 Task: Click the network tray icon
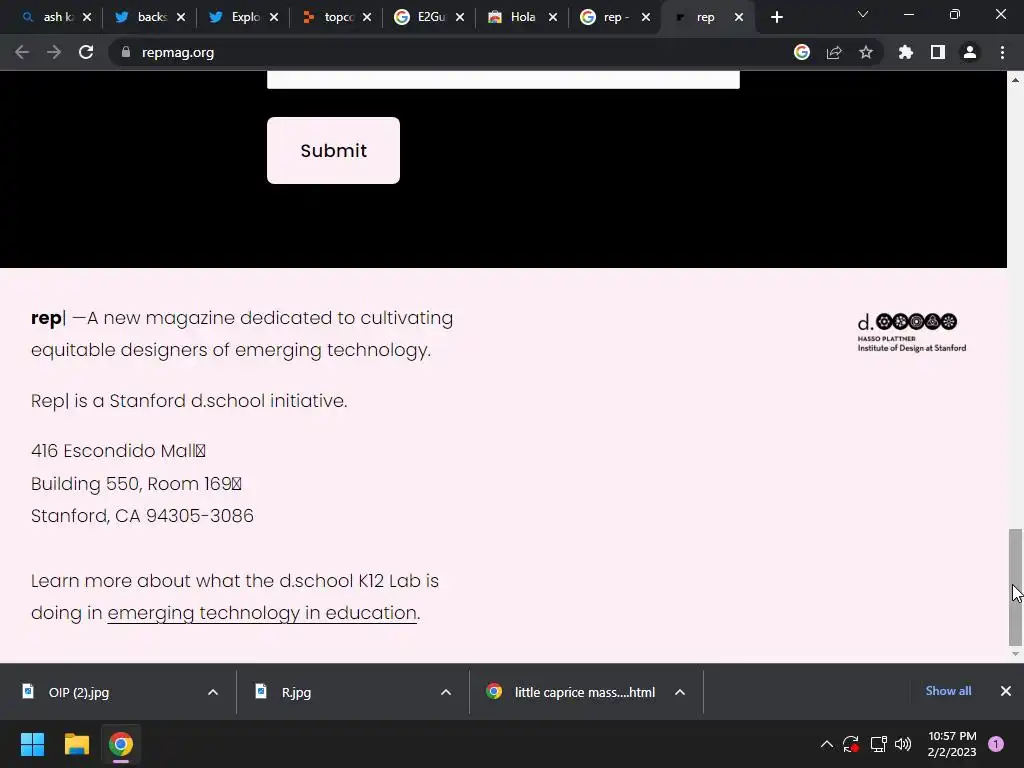878,744
